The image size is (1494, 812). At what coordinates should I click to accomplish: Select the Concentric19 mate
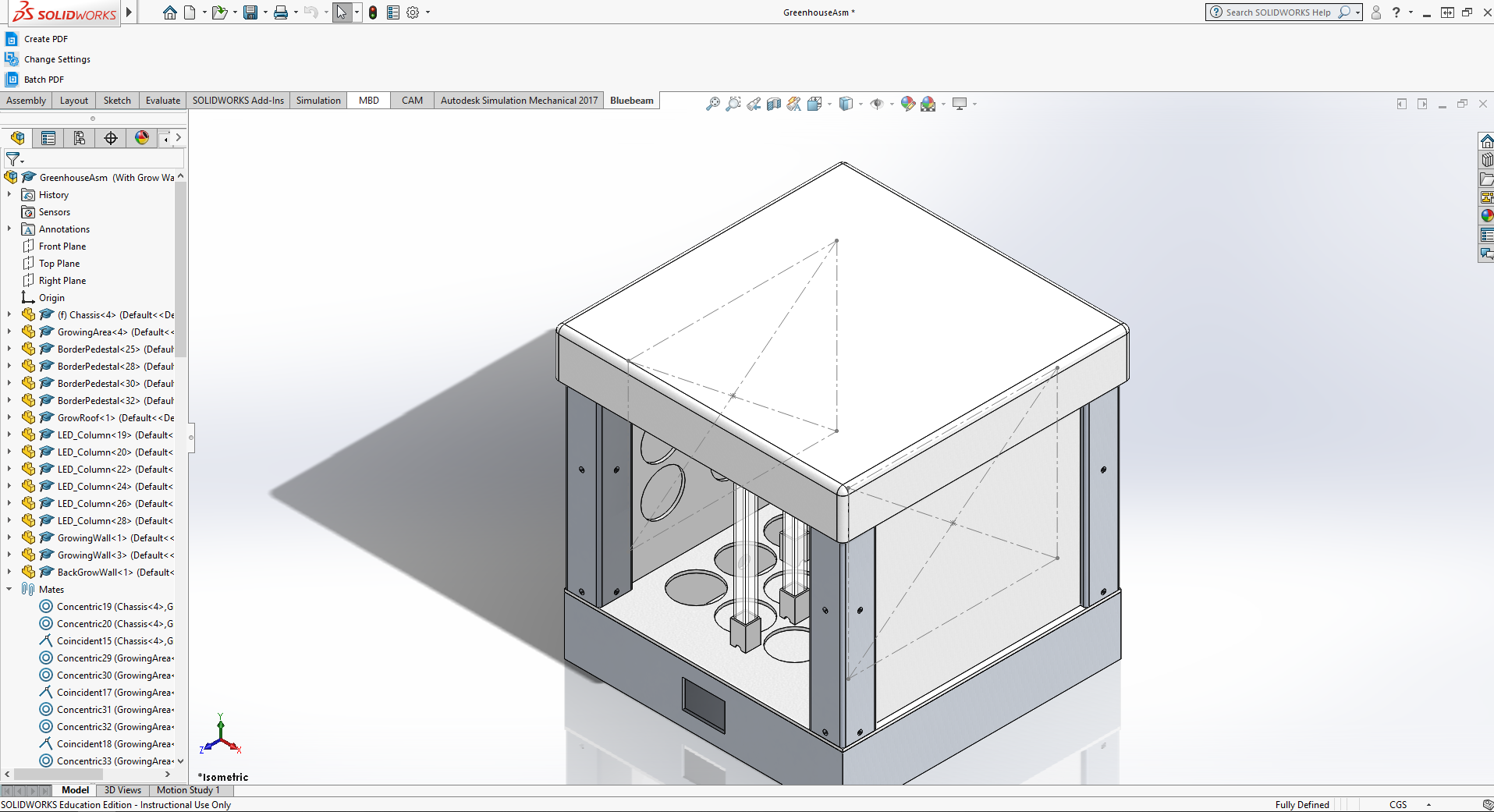[115, 607]
